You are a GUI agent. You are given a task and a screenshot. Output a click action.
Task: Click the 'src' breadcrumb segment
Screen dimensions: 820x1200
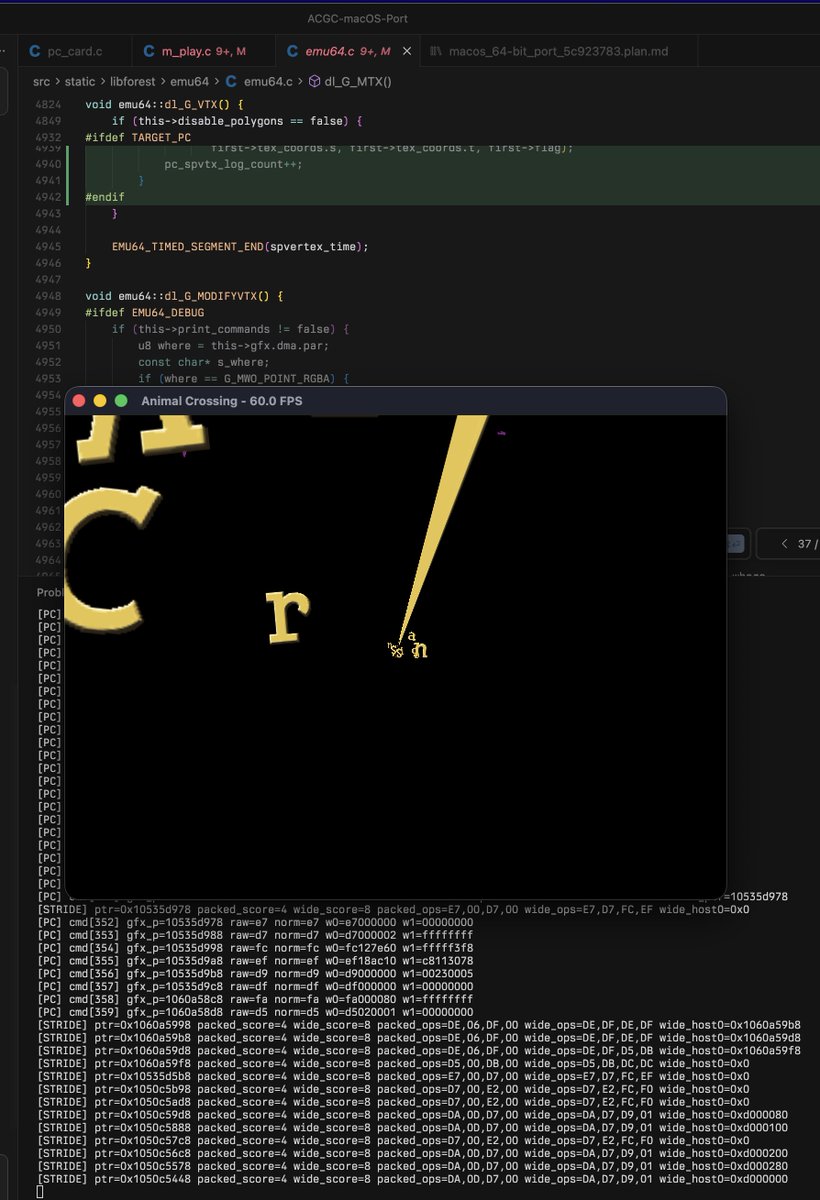[x=42, y=82]
